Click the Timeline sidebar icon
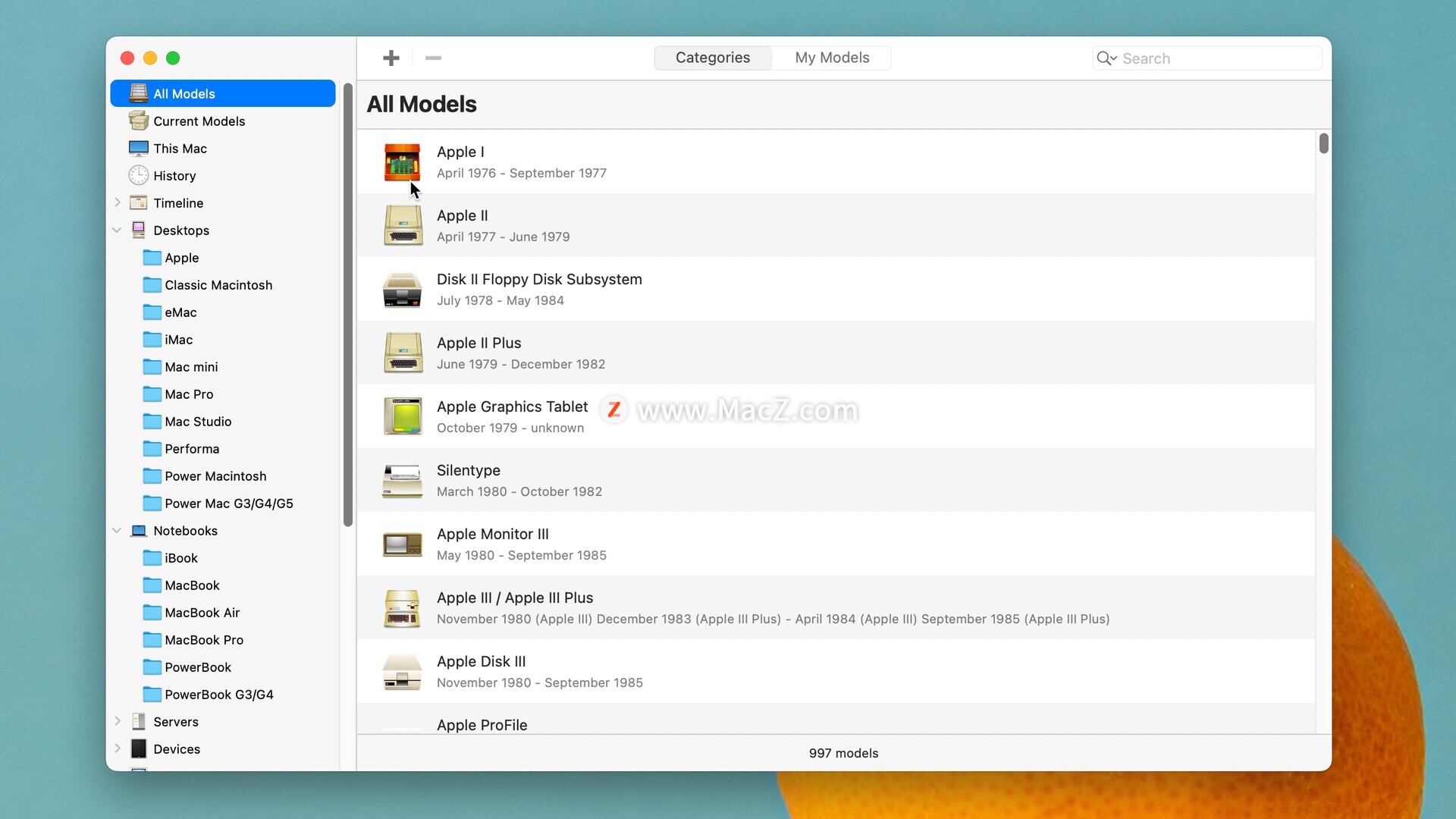The height and width of the screenshot is (819, 1456). (139, 202)
